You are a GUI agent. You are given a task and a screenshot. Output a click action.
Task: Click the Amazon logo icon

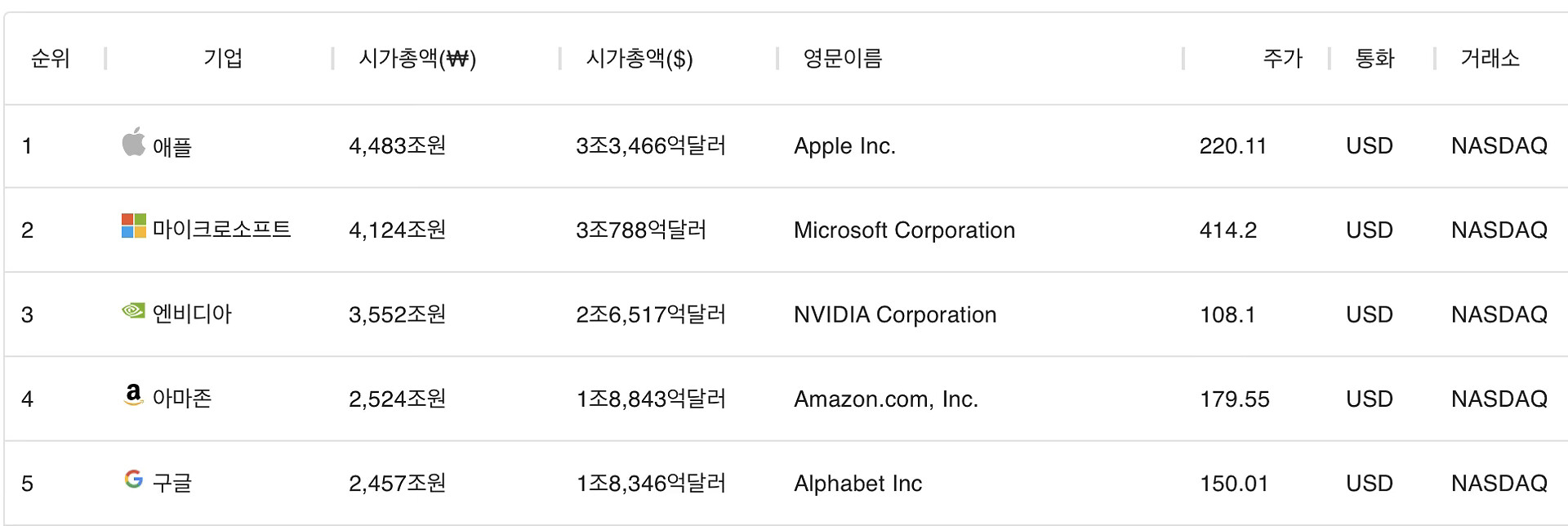click(x=133, y=395)
